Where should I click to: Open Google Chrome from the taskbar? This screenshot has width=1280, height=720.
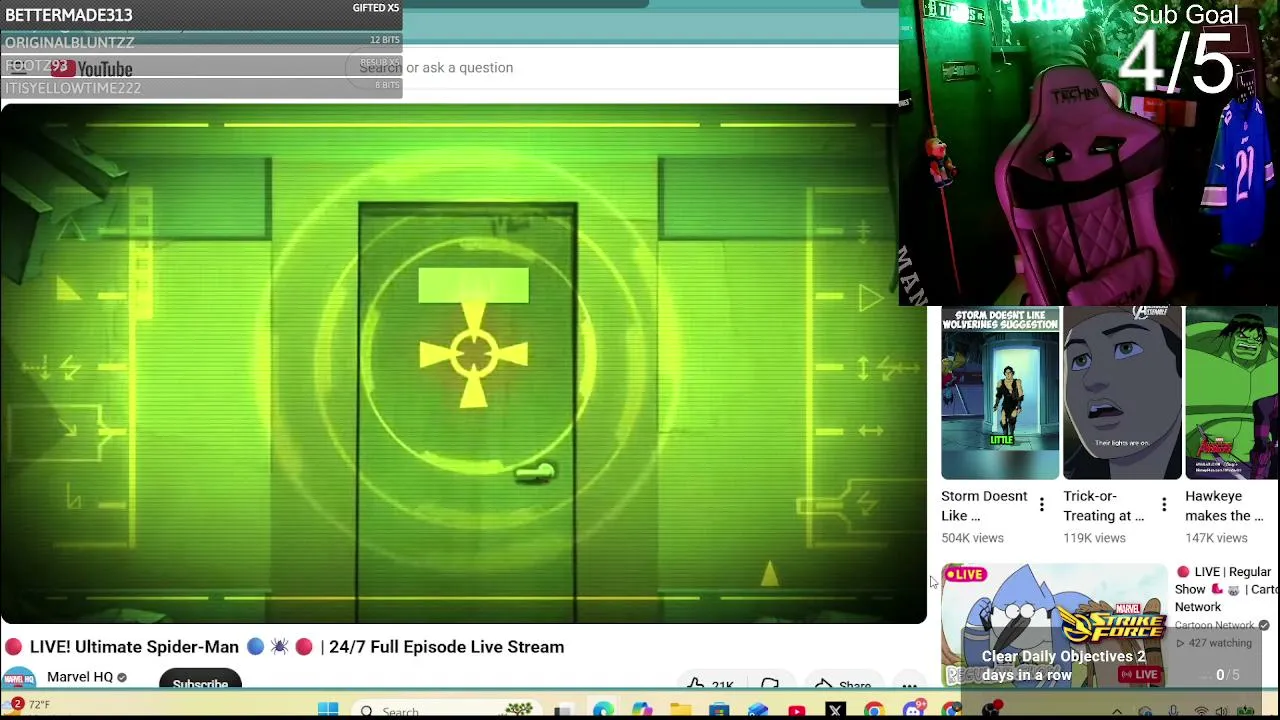(874, 710)
